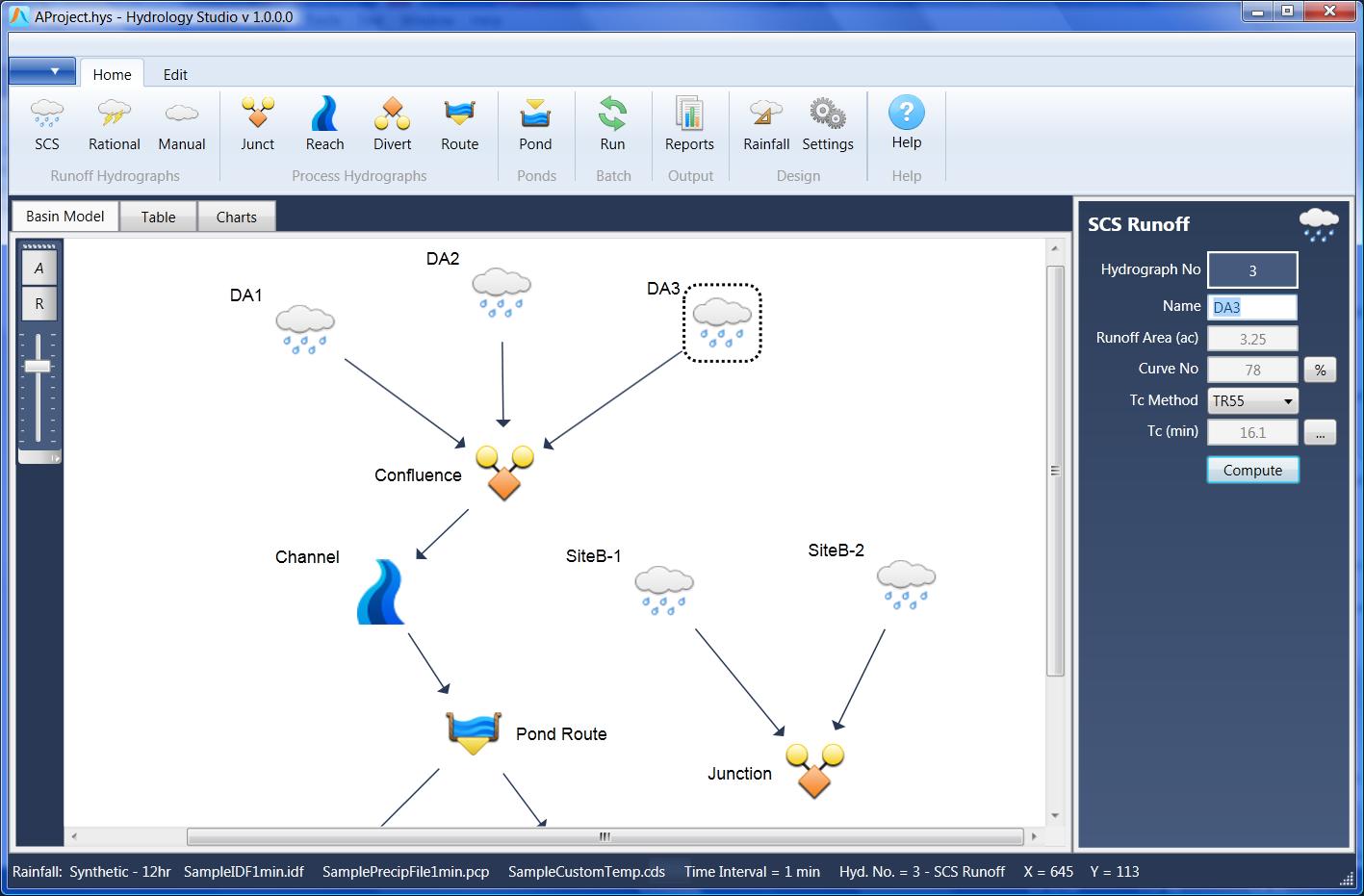1364x896 pixels.
Task: Switch to the Charts view
Action: [x=236, y=216]
